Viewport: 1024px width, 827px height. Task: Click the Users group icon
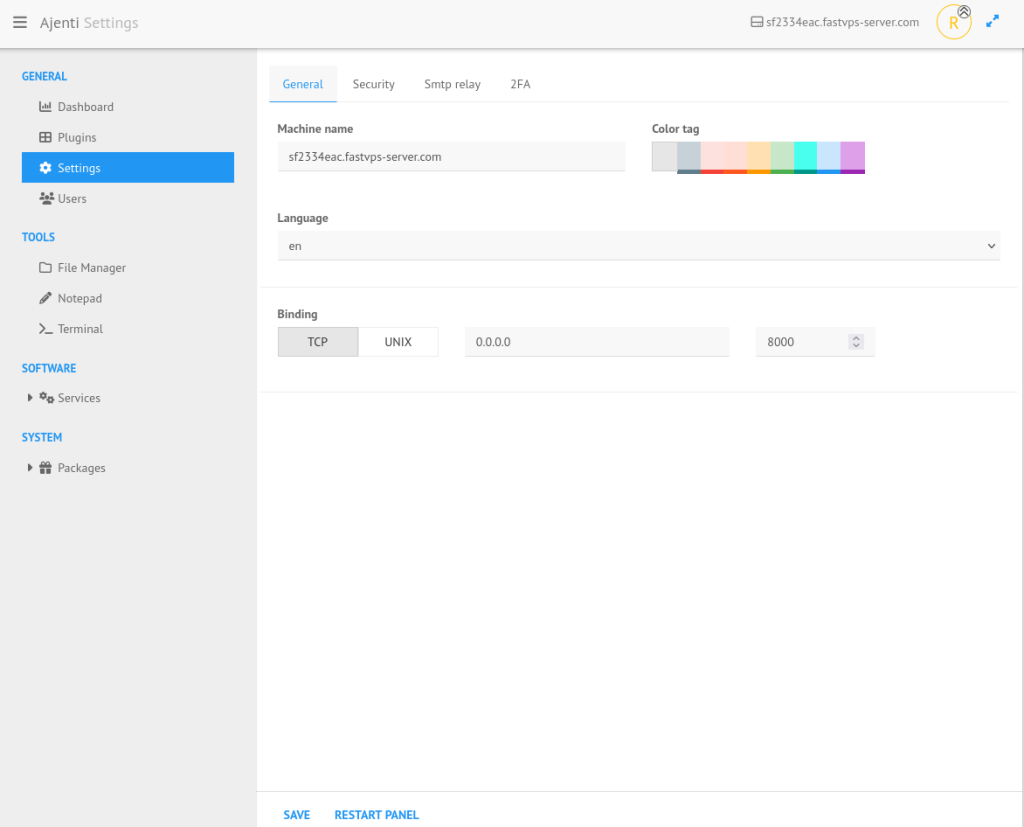point(46,199)
